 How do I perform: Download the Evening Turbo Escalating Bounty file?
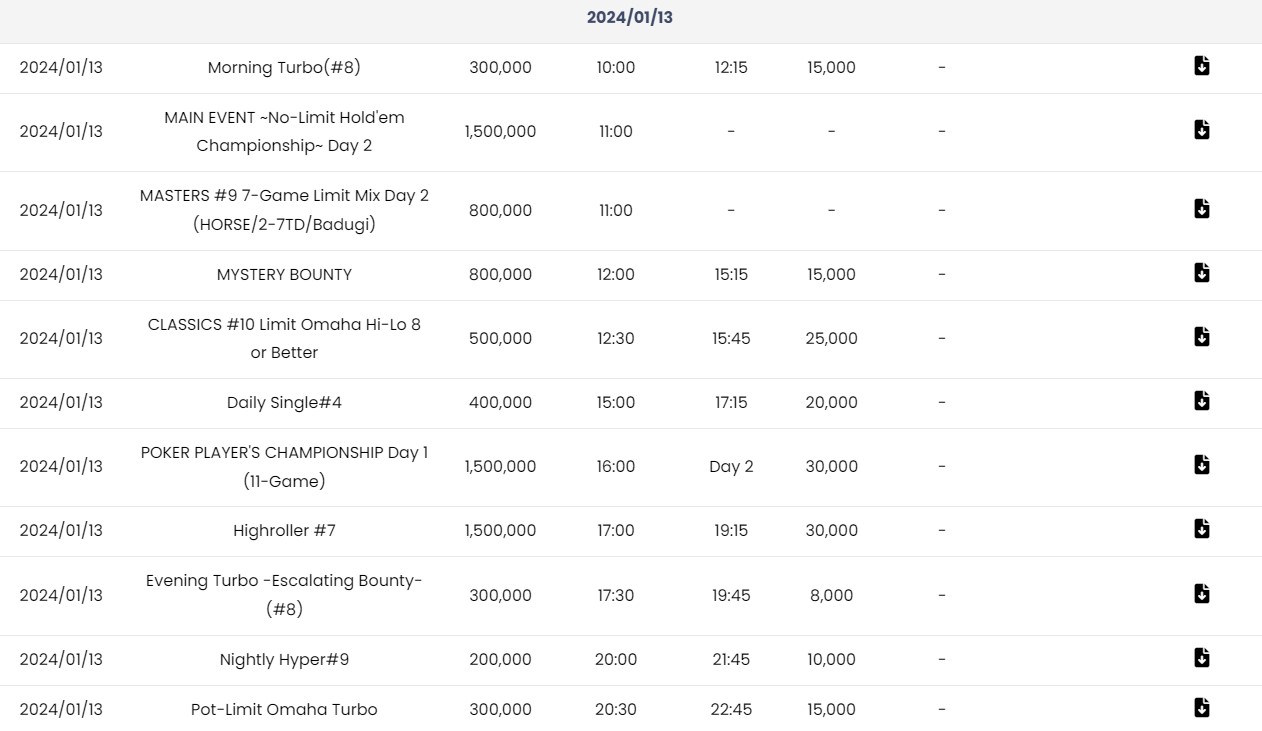(1202, 594)
